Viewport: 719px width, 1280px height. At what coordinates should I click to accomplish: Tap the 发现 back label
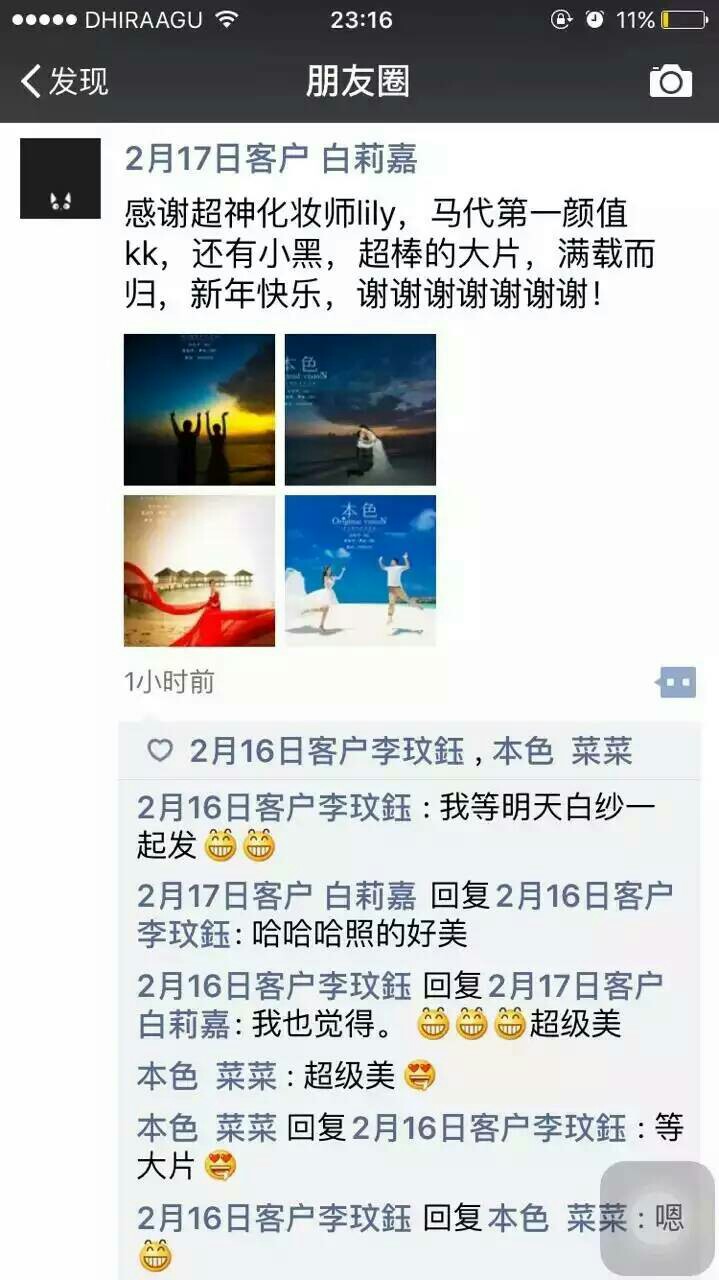[78, 81]
